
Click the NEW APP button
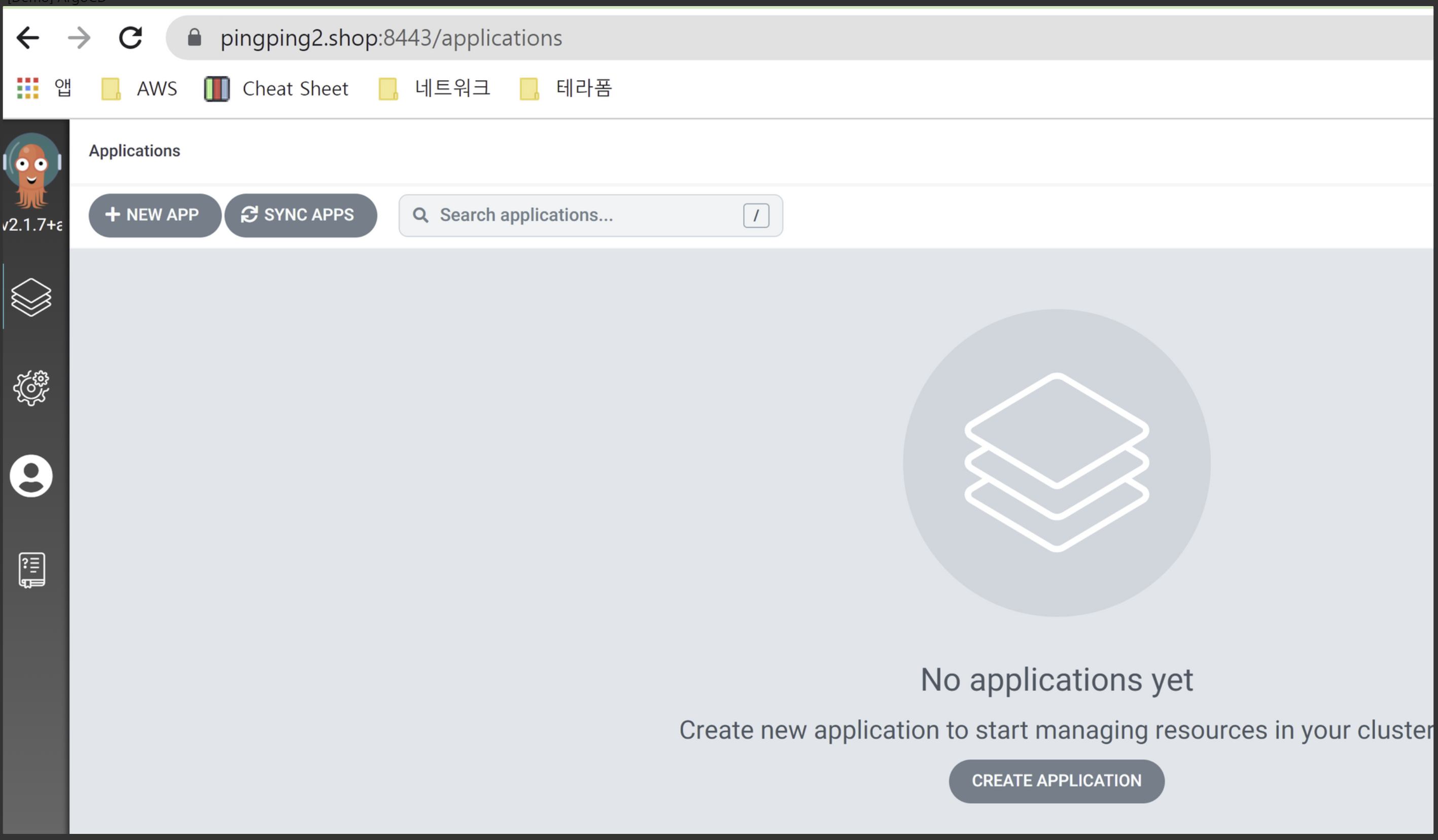pos(154,215)
